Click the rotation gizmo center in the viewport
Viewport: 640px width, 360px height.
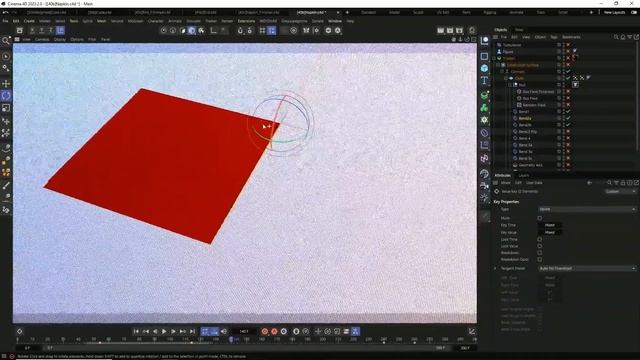[x=280, y=123]
